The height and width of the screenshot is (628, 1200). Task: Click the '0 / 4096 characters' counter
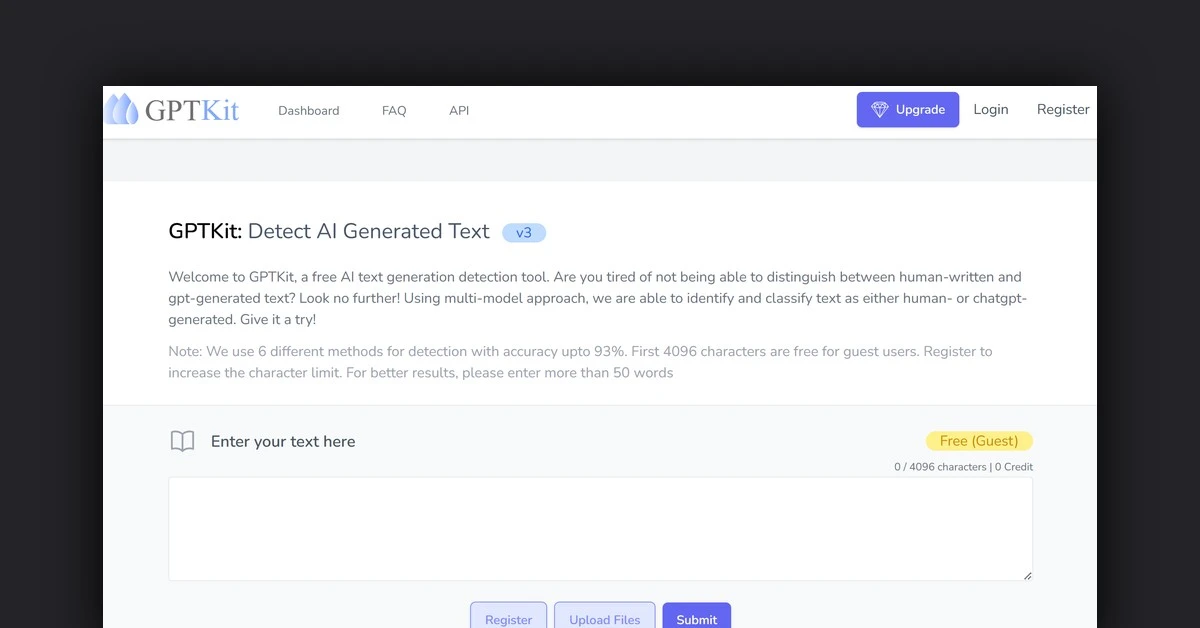[940, 466]
